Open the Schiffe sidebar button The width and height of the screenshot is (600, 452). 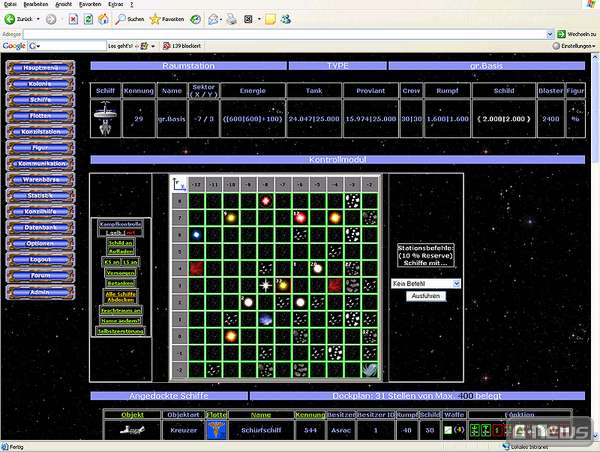coord(40,100)
